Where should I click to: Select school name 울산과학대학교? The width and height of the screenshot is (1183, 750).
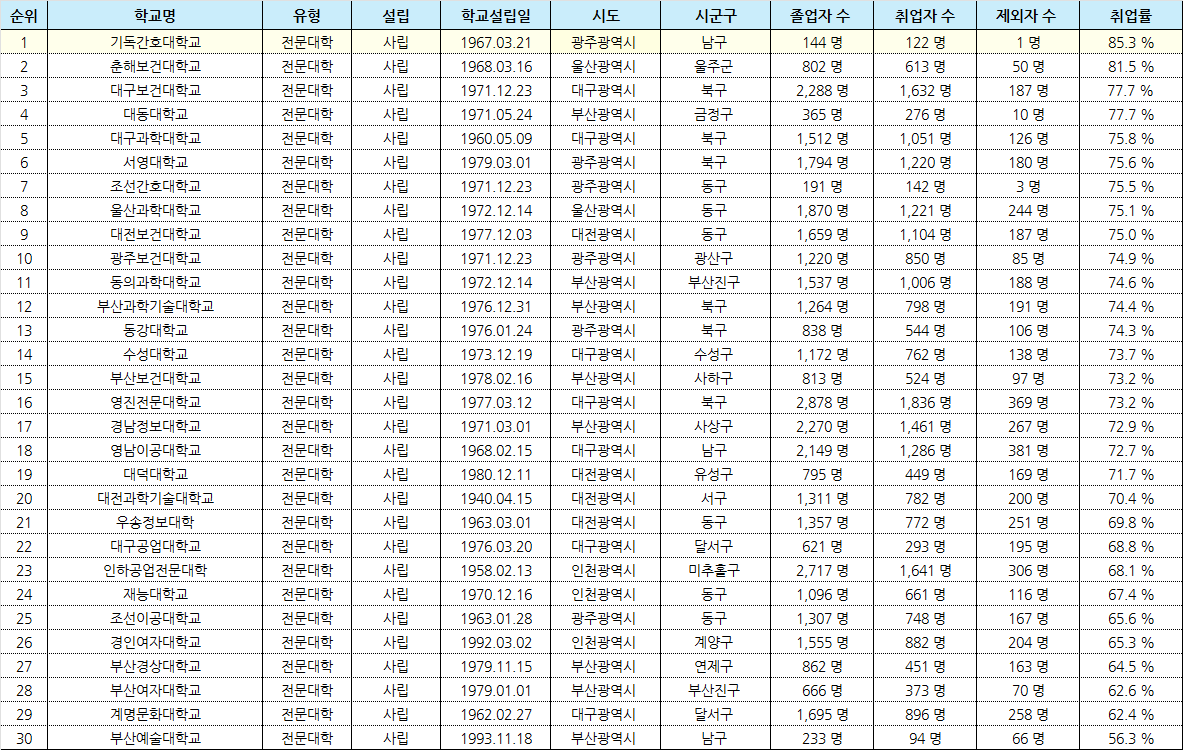click(155, 211)
